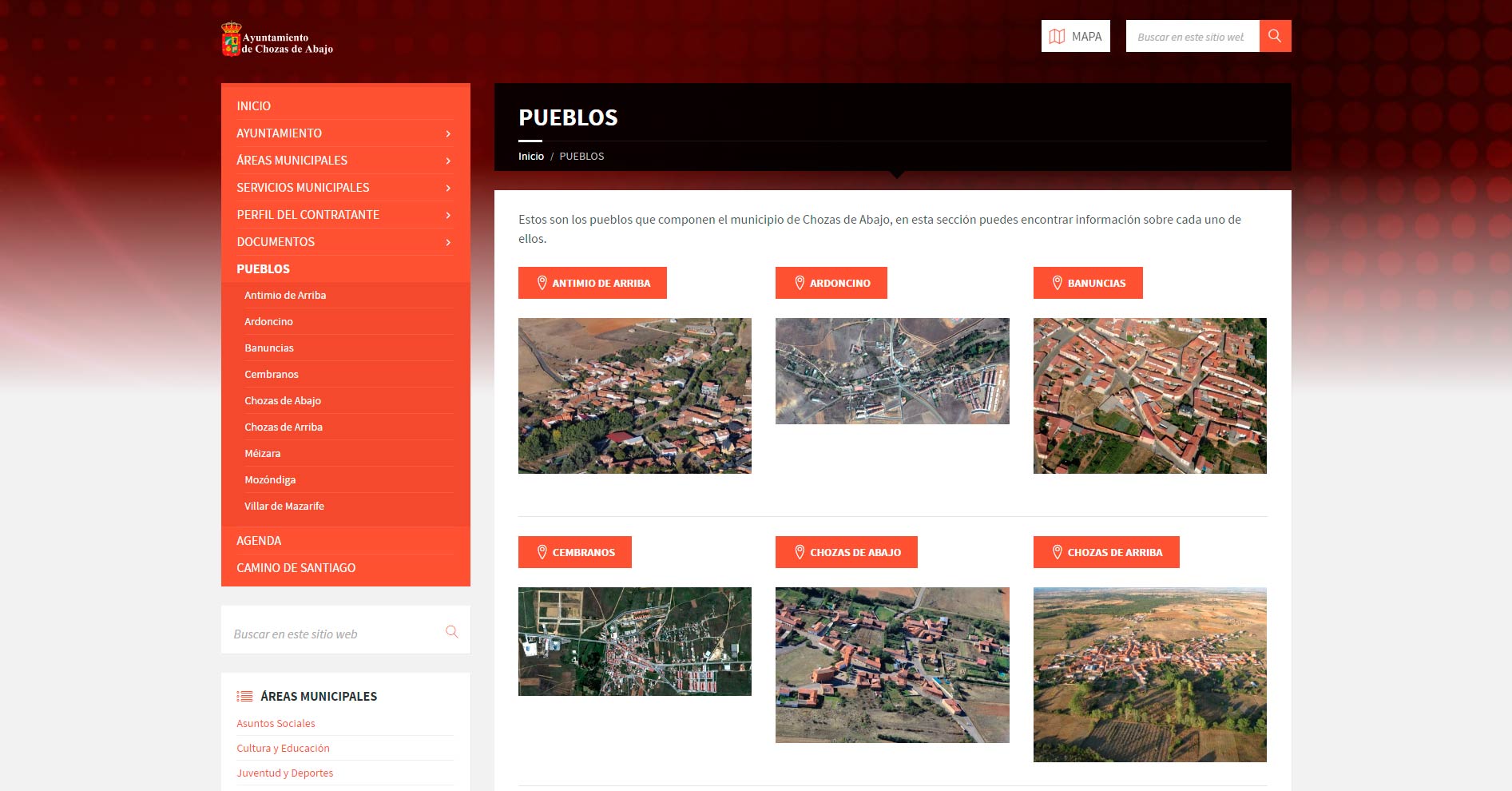Click the ANTIMIO DE ARRIBA button label

coord(601,283)
